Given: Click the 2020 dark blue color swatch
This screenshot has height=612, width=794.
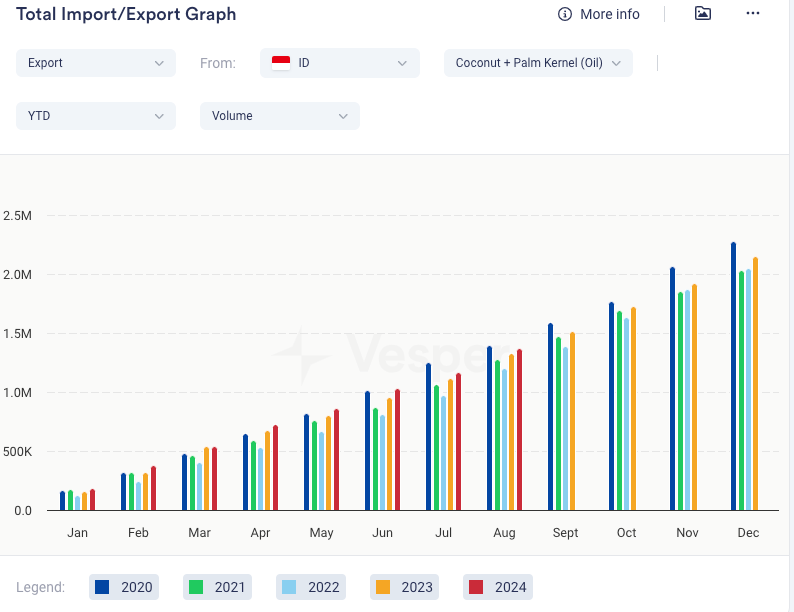Looking at the screenshot, I should (102, 587).
